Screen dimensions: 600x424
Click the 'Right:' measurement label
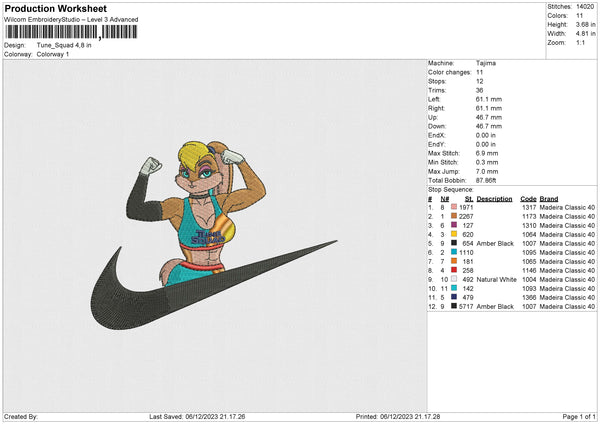(x=436, y=108)
